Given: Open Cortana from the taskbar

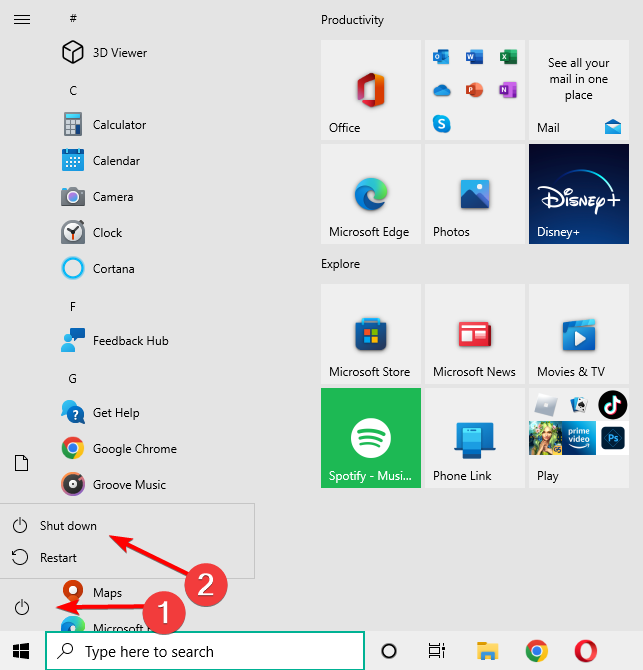Looking at the screenshot, I should pyautogui.click(x=389, y=651).
